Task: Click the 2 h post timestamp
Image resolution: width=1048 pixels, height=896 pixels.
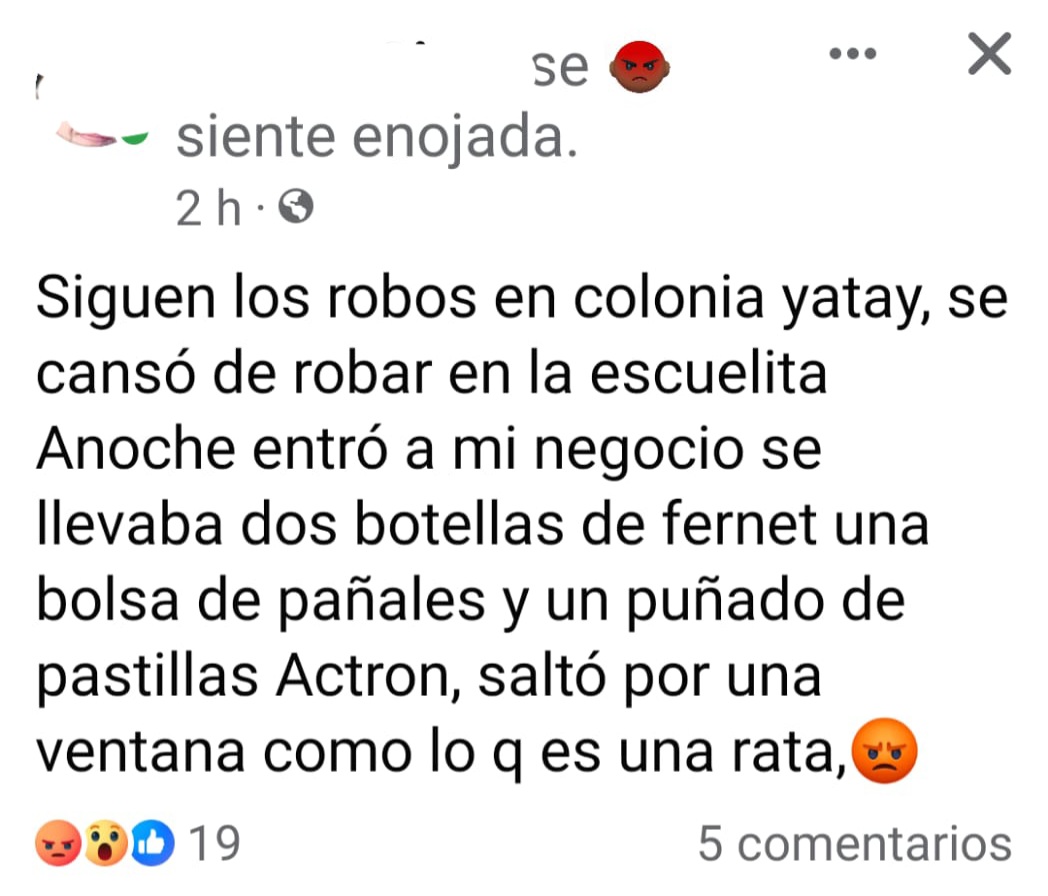Action: point(208,208)
